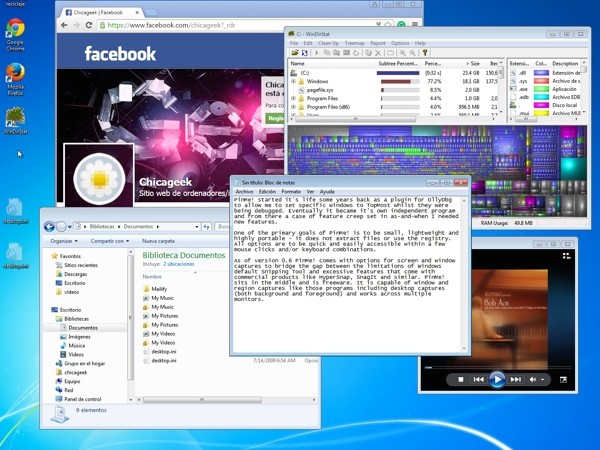Click the Chicageek profile picture on Facebook
The image size is (600, 450).
(99, 177)
